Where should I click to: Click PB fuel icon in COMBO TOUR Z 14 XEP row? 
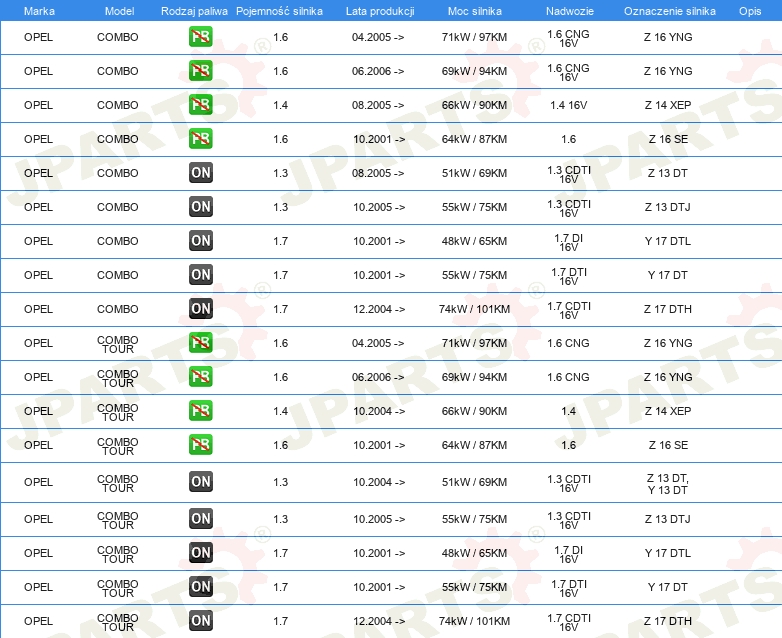tap(200, 411)
